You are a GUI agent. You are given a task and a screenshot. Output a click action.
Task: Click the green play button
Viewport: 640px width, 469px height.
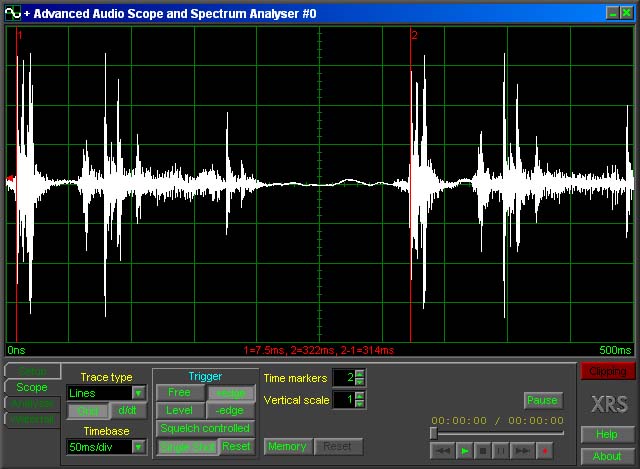(464, 451)
